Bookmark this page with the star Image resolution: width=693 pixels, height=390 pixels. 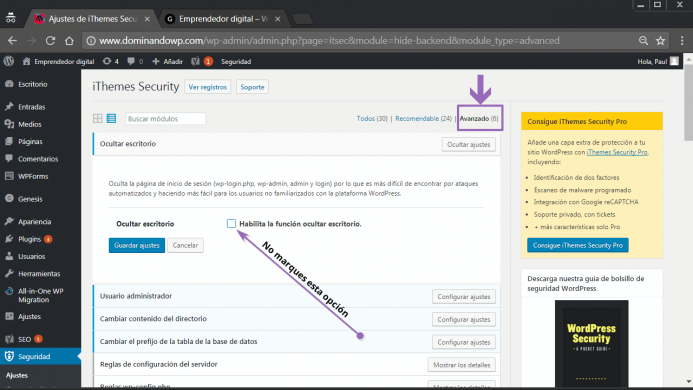660,41
